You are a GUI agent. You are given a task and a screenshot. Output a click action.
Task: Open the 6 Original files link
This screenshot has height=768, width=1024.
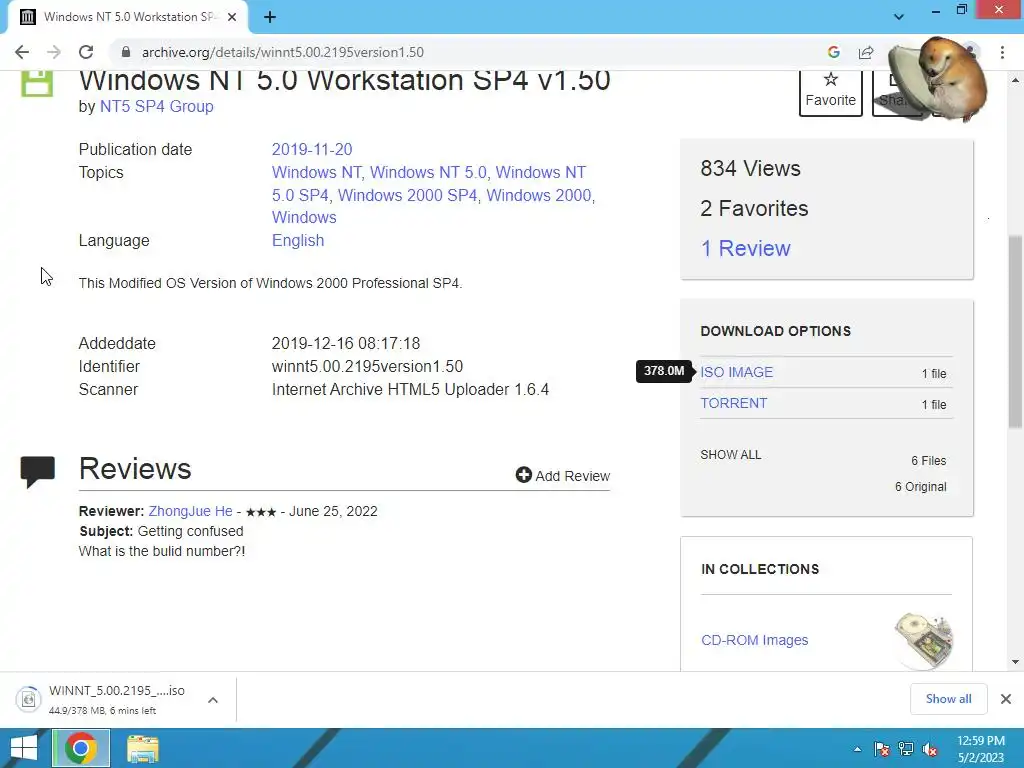[x=920, y=487]
